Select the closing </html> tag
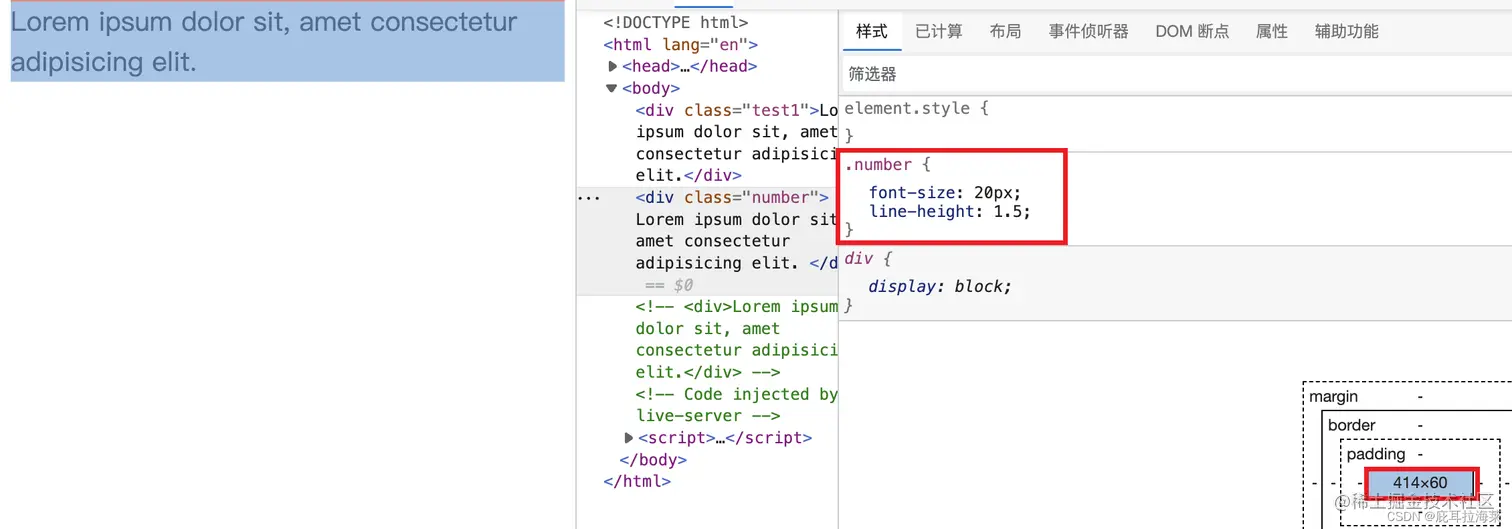This screenshot has height=529, width=1512. (637, 481)
